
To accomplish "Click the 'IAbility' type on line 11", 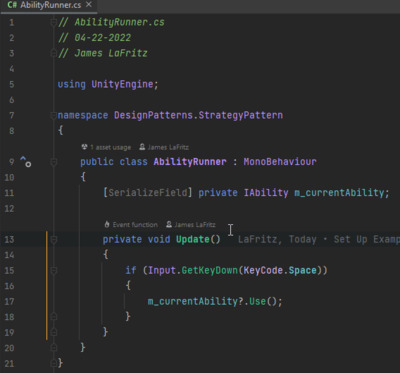I will (x=266, y=193).
